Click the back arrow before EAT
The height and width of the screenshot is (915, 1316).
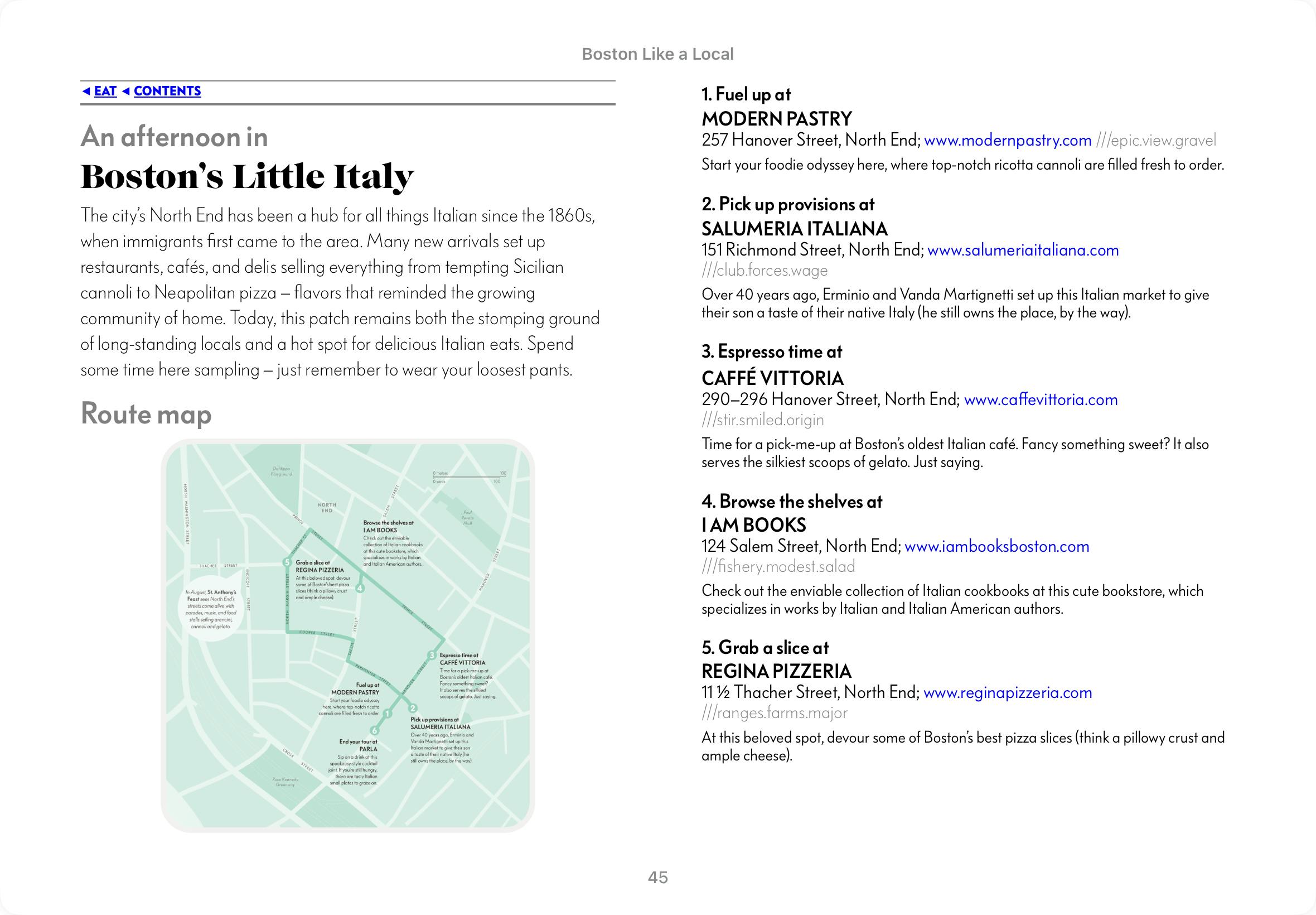click(86, 91)
